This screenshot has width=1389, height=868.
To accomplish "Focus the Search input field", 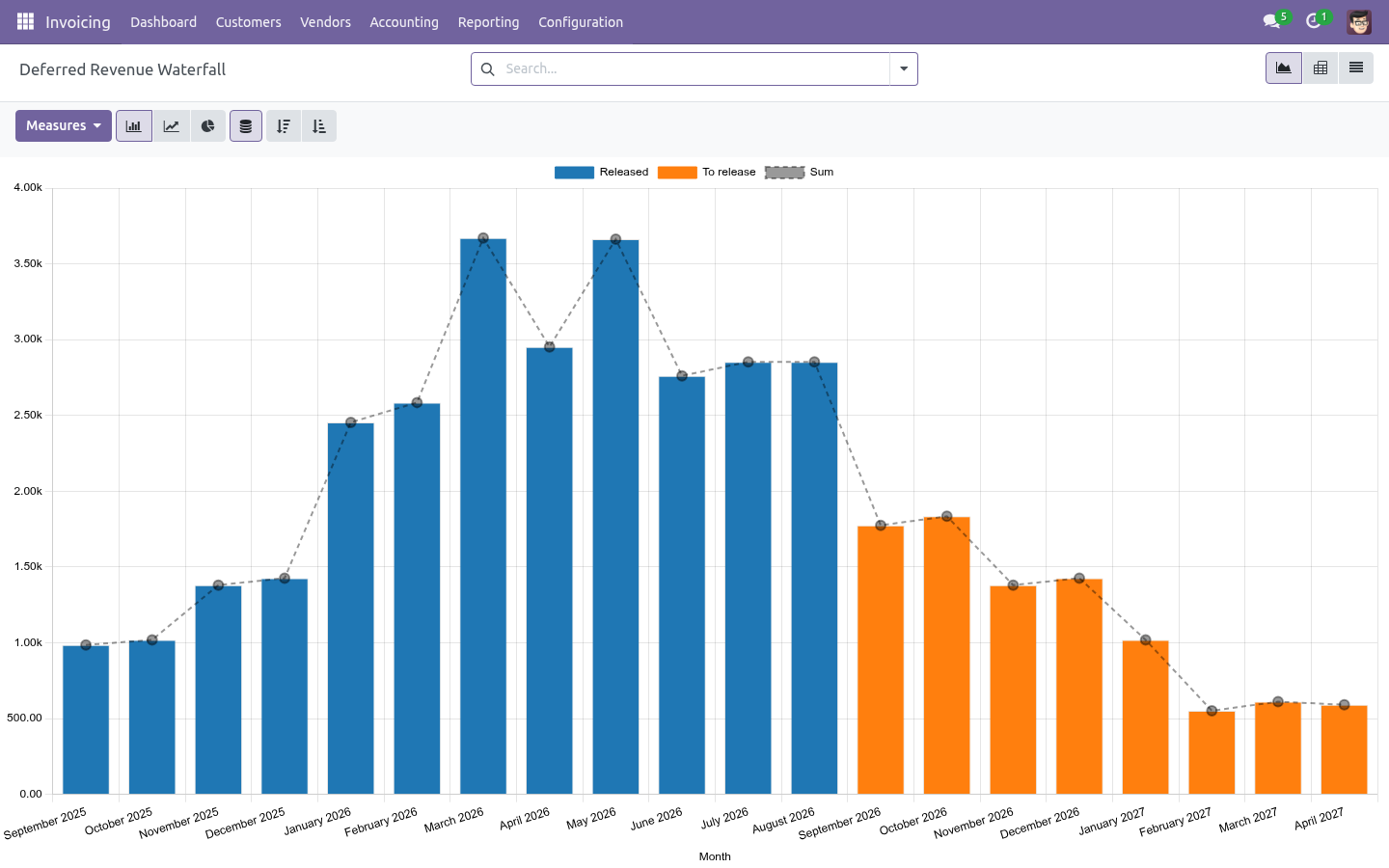I will pos(694,69).
